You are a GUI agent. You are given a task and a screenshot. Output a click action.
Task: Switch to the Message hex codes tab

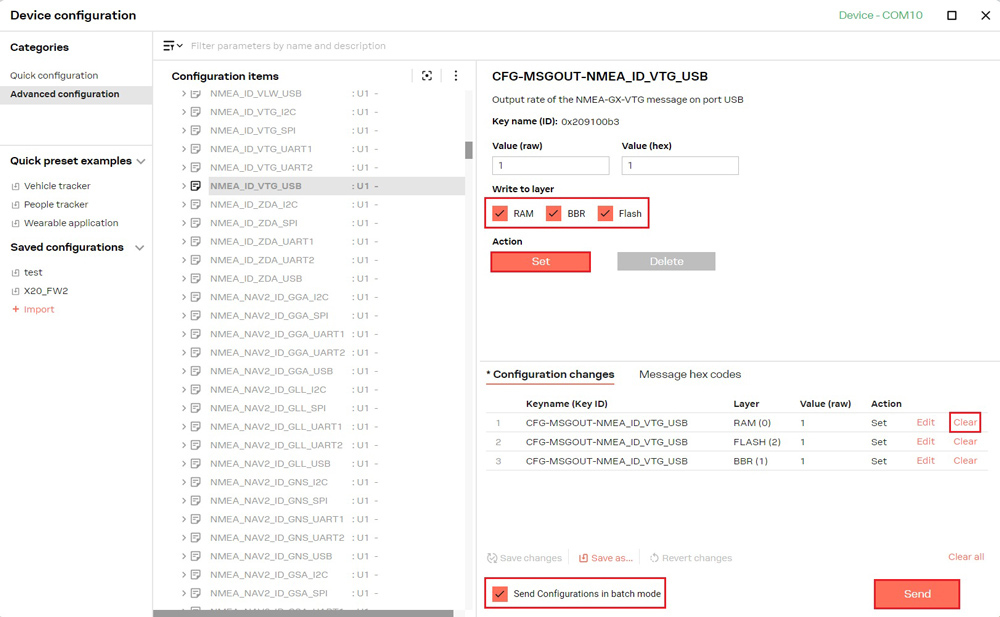tap(690, 375)
